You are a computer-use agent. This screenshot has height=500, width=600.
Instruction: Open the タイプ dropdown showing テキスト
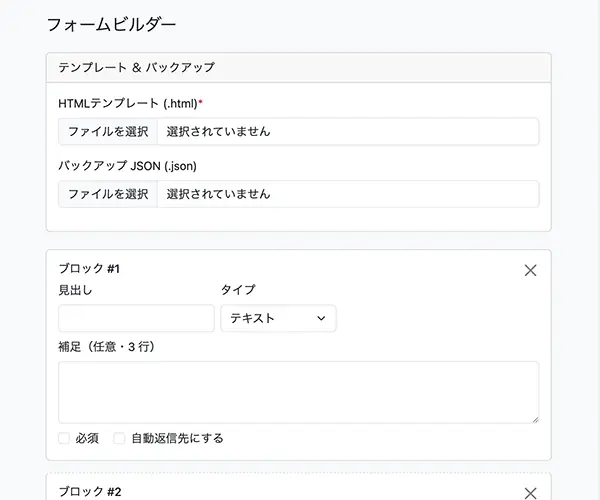[x=278, y=318]
